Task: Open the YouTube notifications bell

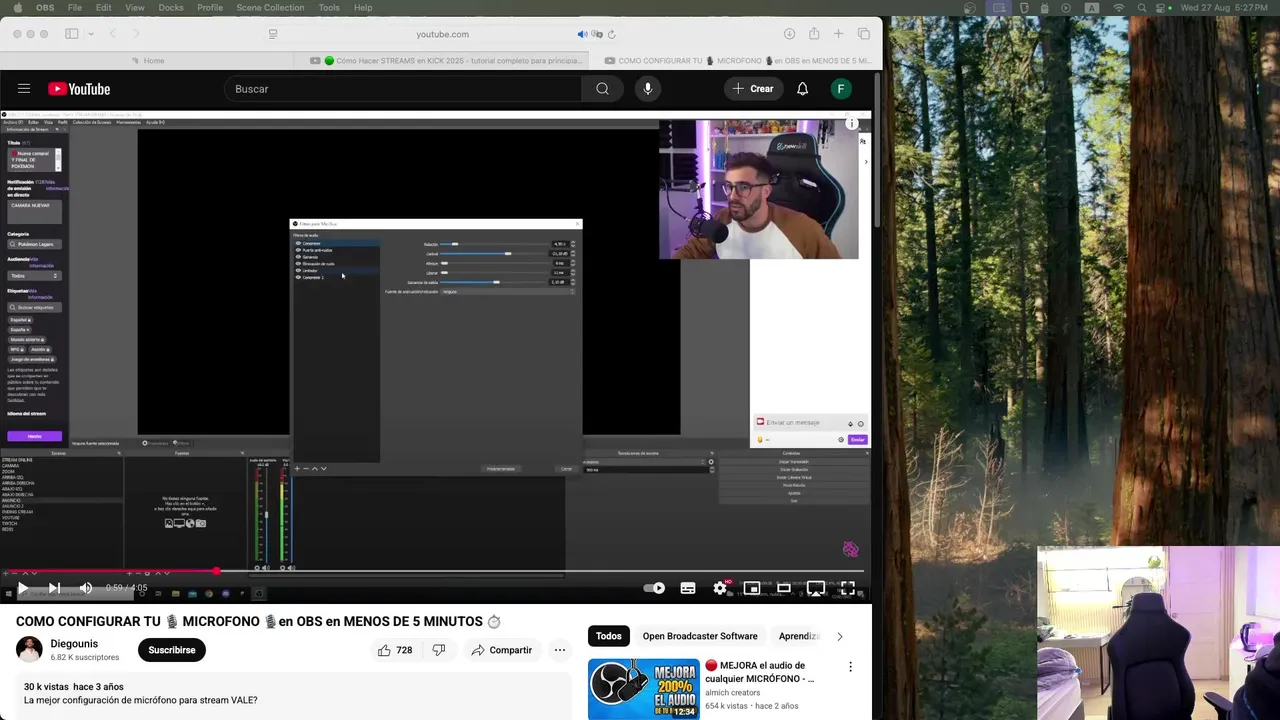Action: (x=802, y=89)
